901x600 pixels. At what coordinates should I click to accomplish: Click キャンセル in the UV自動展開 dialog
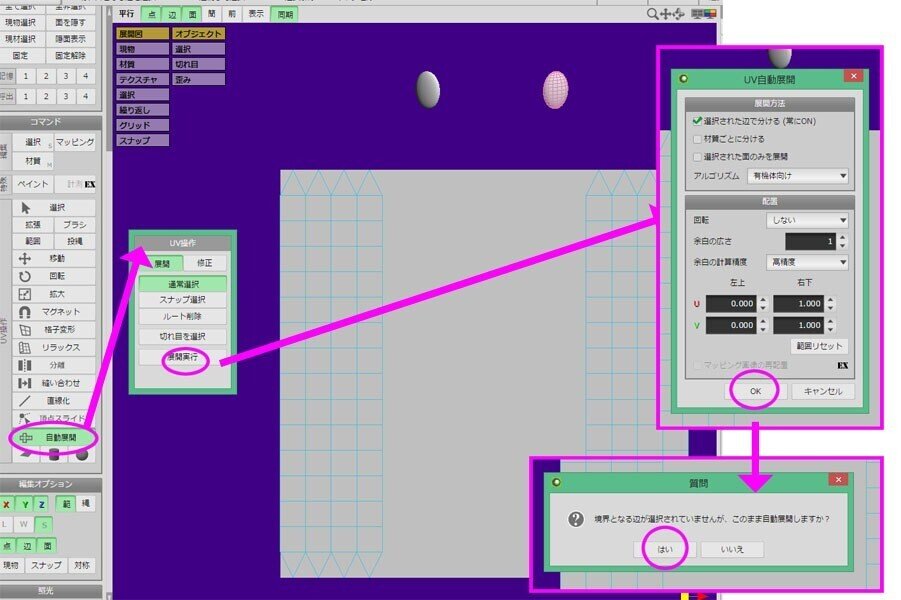coord(823,391)
